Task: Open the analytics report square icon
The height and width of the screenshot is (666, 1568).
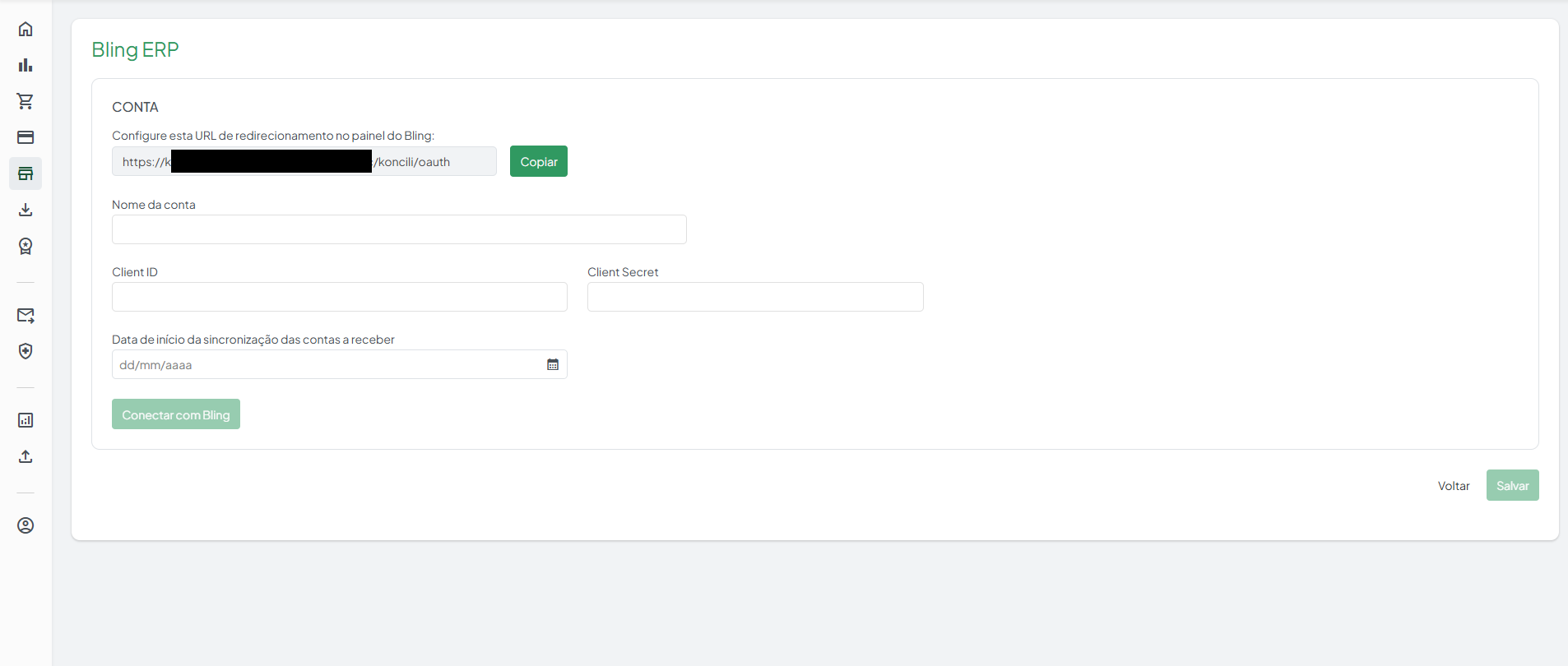Action: point(26,420)
